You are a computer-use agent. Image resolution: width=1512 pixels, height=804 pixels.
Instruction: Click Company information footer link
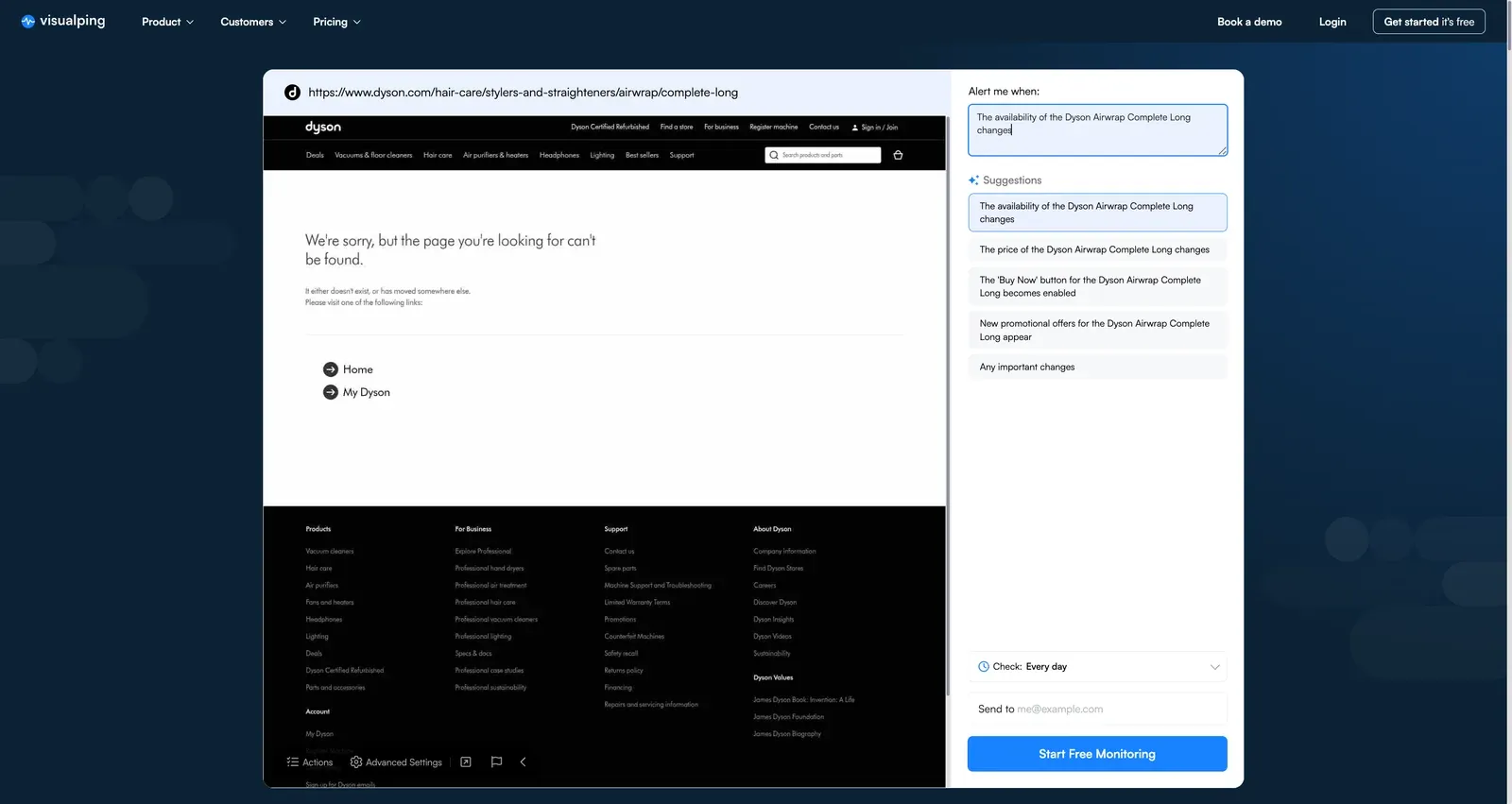click(784, 552)
